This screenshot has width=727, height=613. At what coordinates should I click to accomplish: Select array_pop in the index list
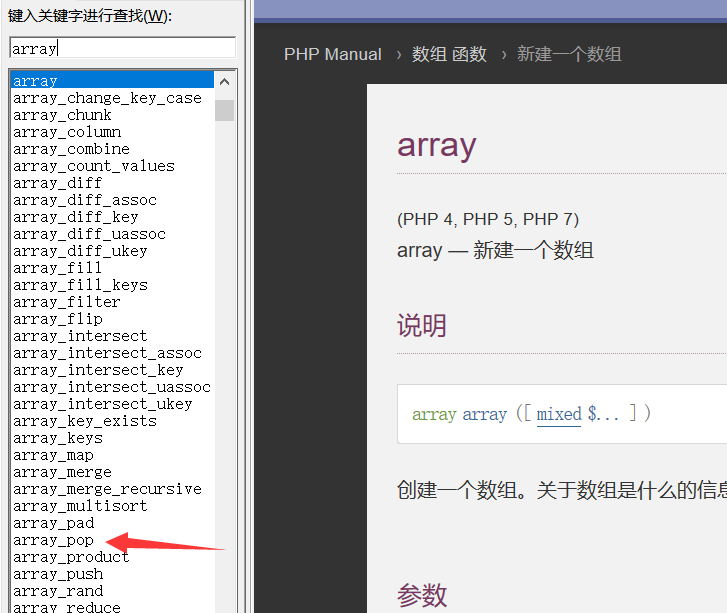[x=53, y=540]
